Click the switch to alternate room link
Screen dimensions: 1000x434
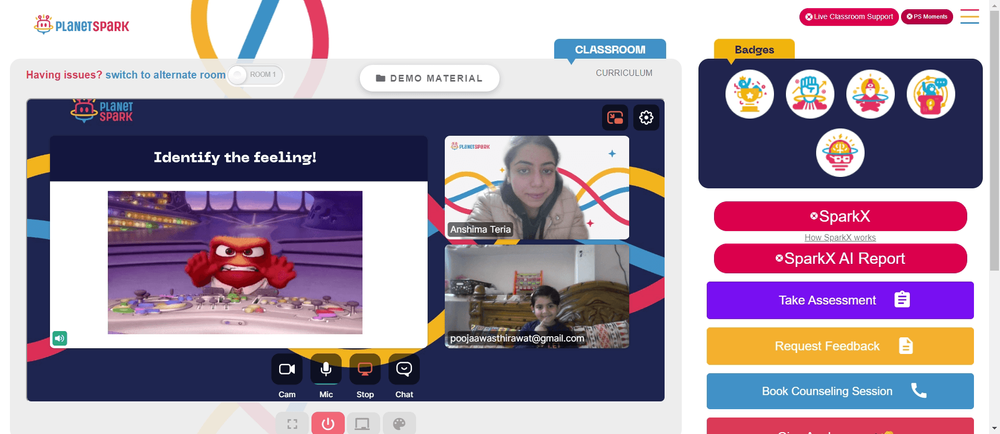click(x=165, y=75)
